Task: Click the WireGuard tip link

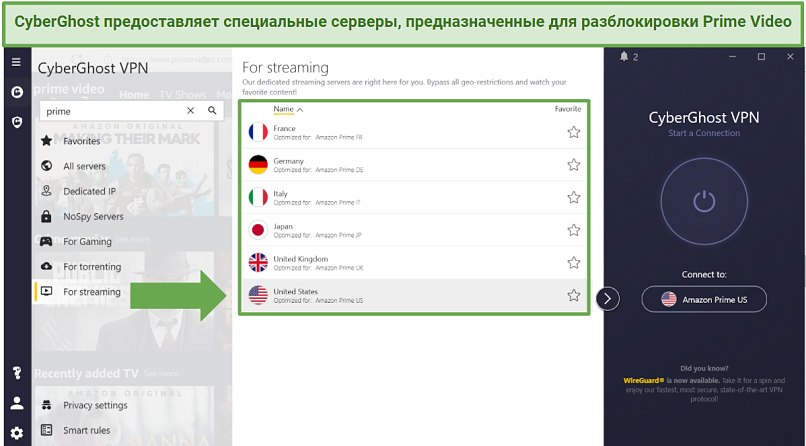Action: (x=644, y=381)
